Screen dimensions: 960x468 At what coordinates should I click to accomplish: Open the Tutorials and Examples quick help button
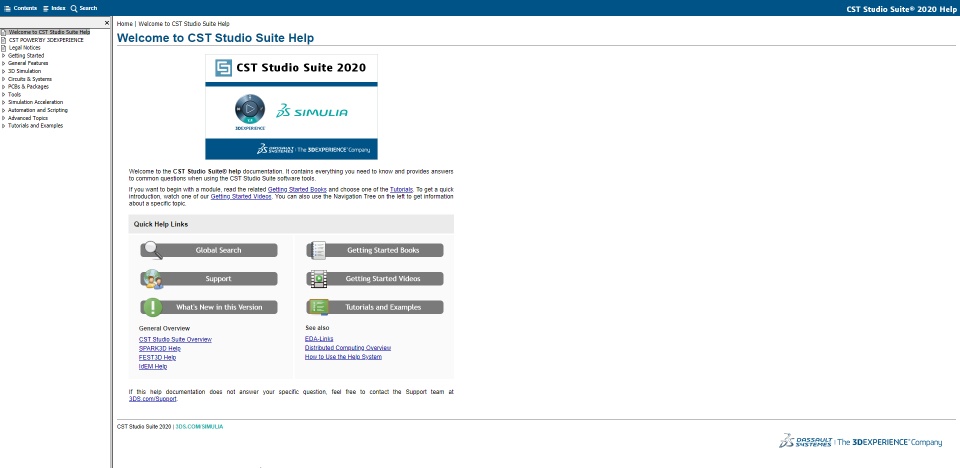(x=375, y=307)
